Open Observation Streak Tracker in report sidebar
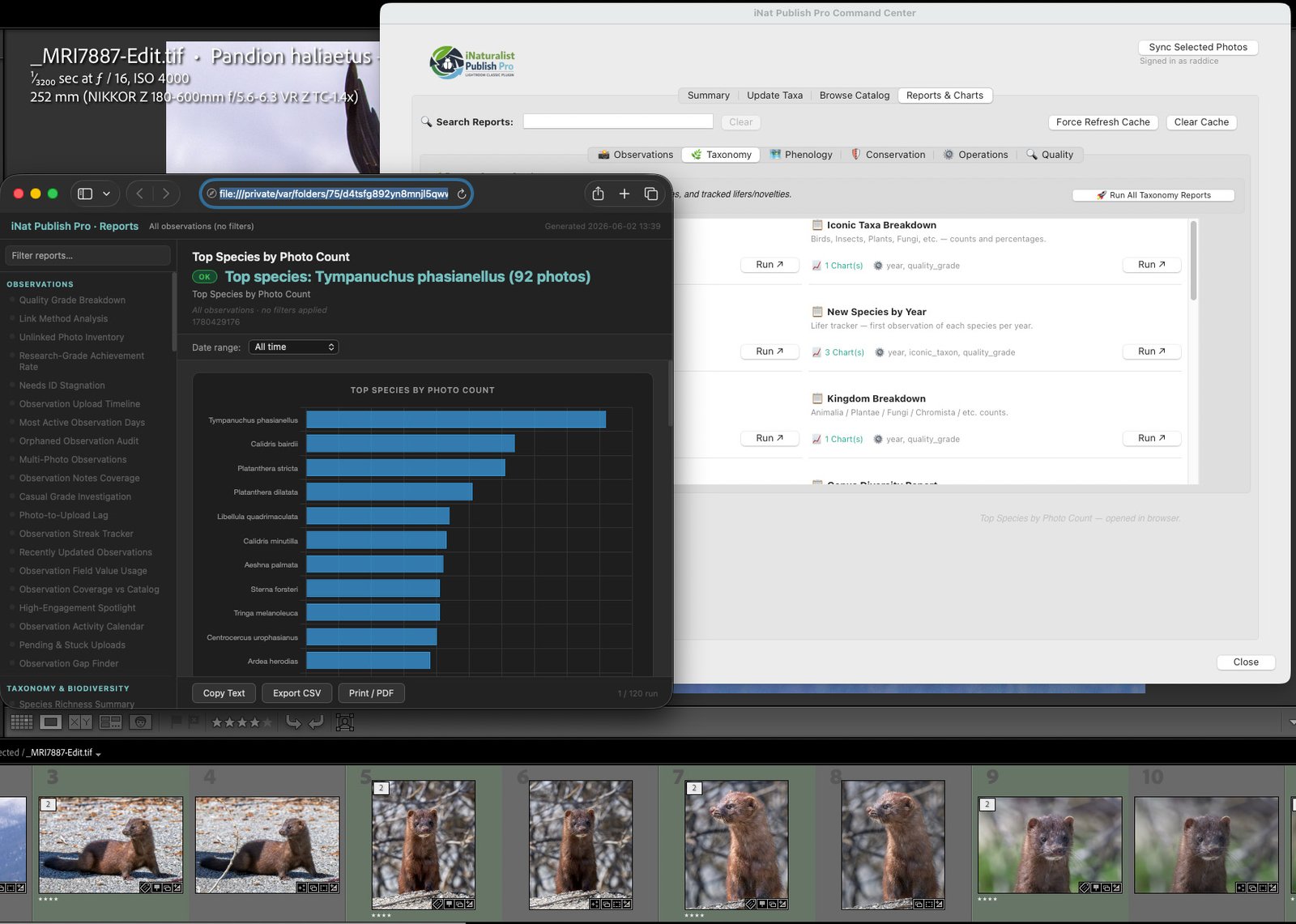The height and width of the screenshot is (924, 1296). point(76,534)
